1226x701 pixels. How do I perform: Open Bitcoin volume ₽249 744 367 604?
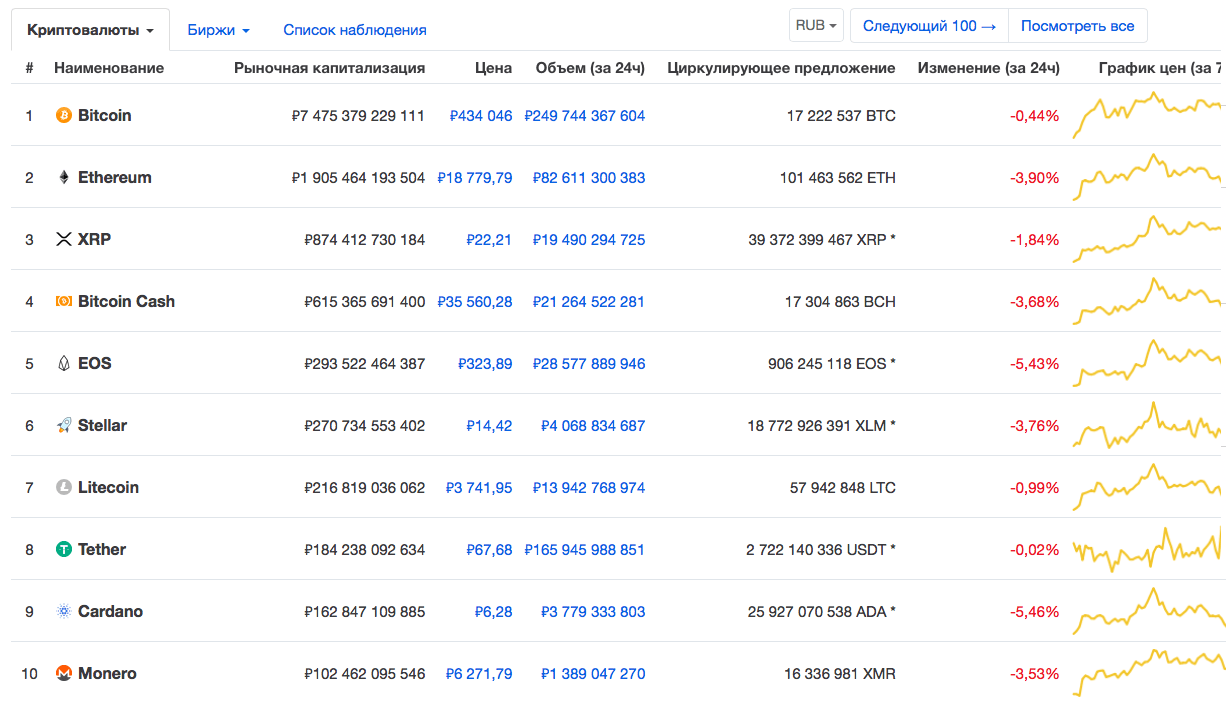[x=585, y=116]
